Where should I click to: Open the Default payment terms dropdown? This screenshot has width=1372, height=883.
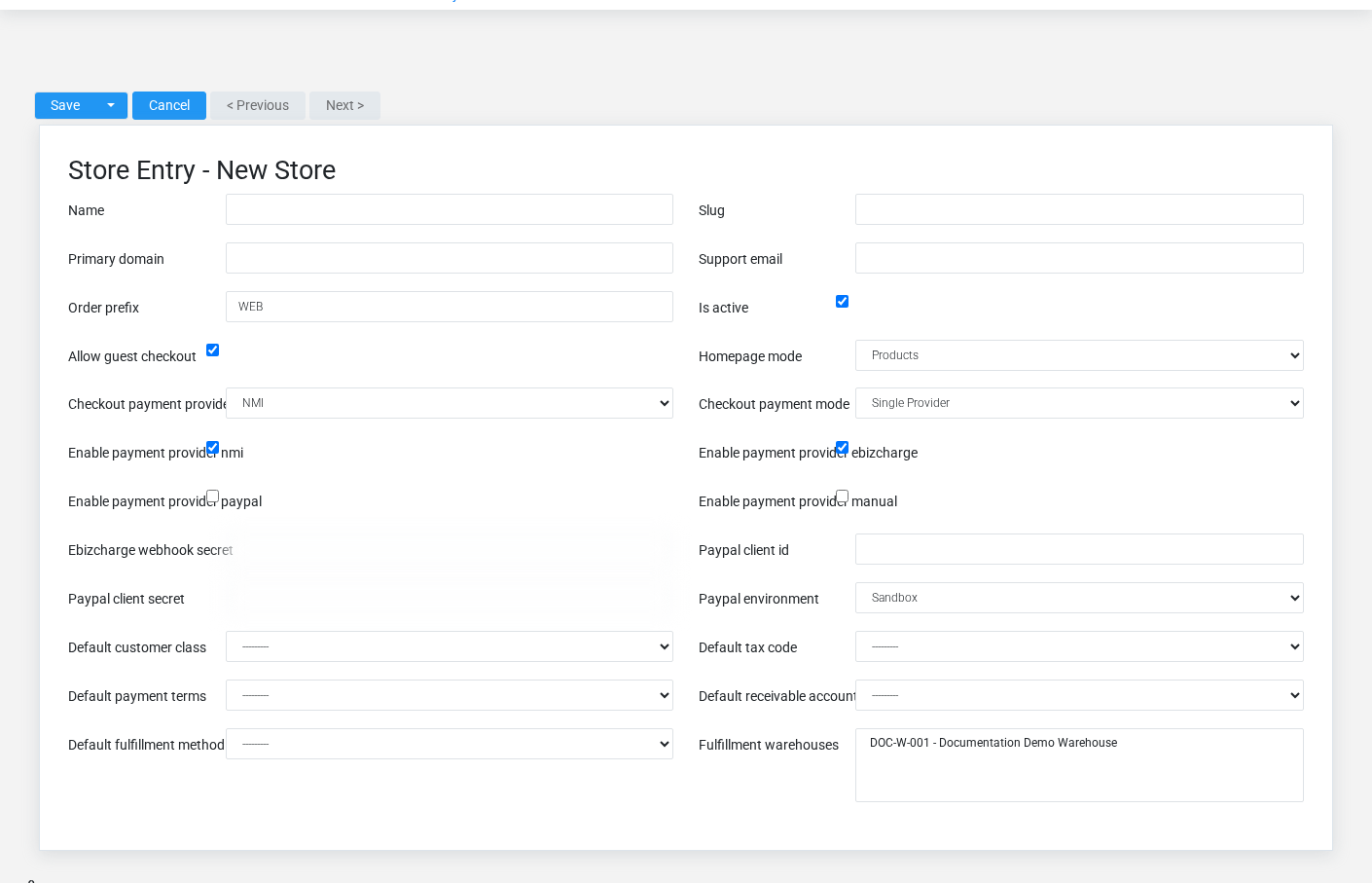click(450, 695)
